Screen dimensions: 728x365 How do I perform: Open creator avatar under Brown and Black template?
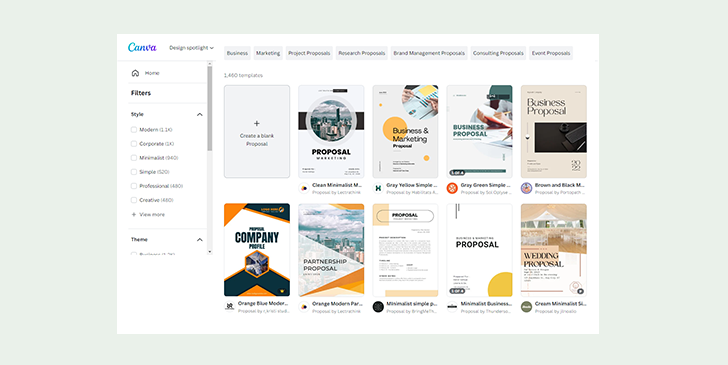(526, 189)
